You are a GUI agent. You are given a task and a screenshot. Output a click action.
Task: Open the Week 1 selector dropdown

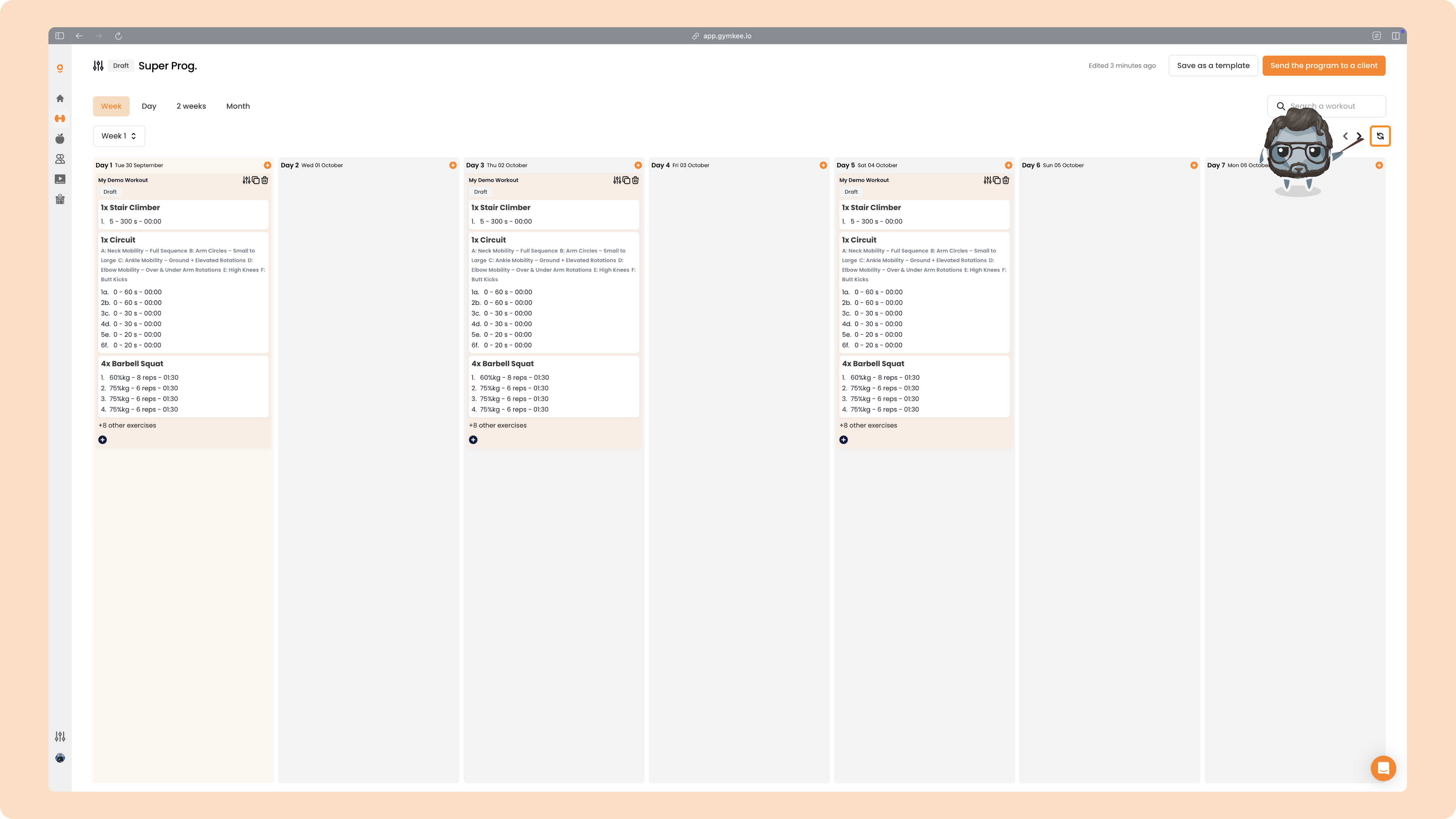coord(119,136)
